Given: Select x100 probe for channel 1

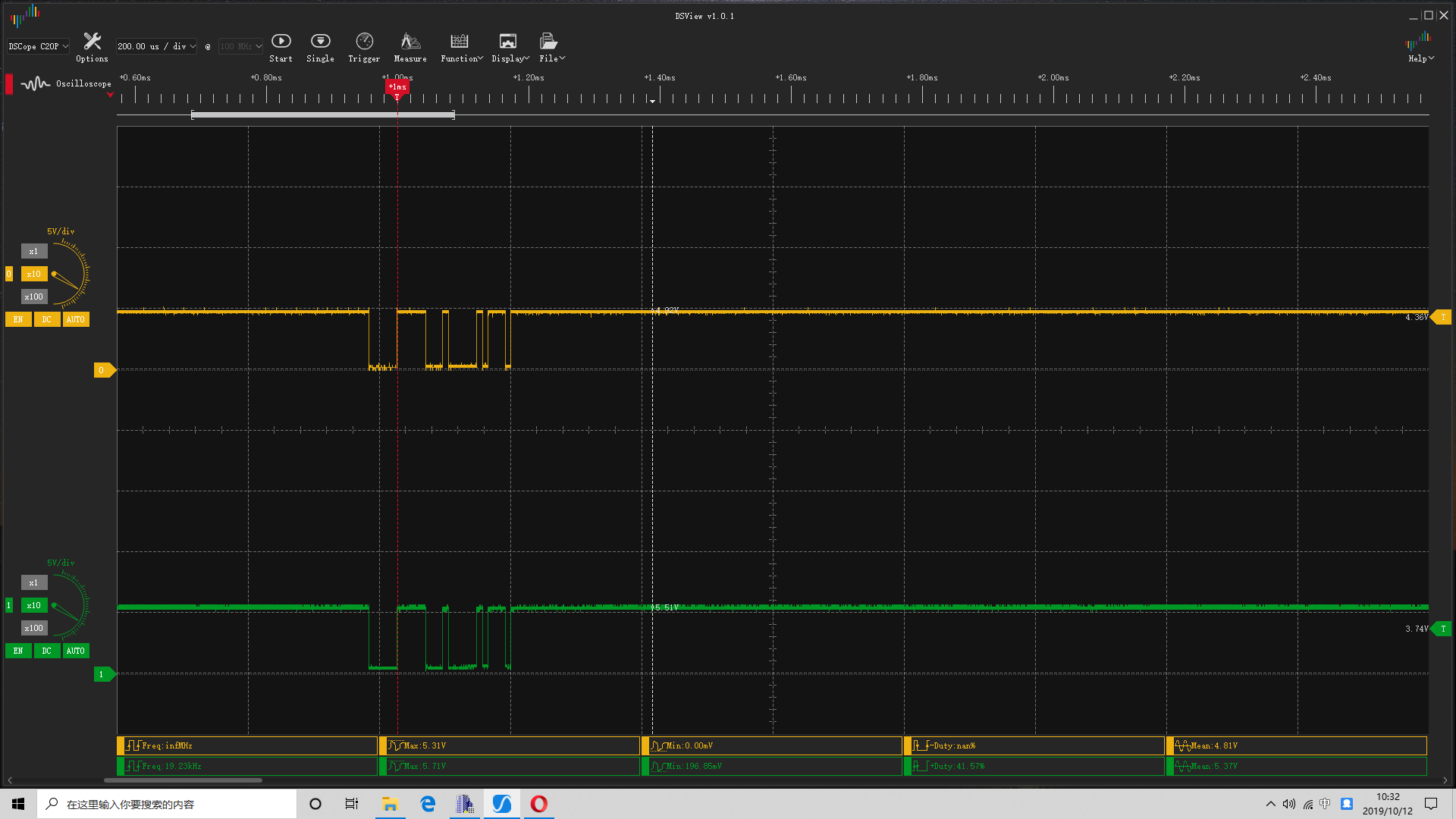Looking at the screenshot, I should 33,628.
